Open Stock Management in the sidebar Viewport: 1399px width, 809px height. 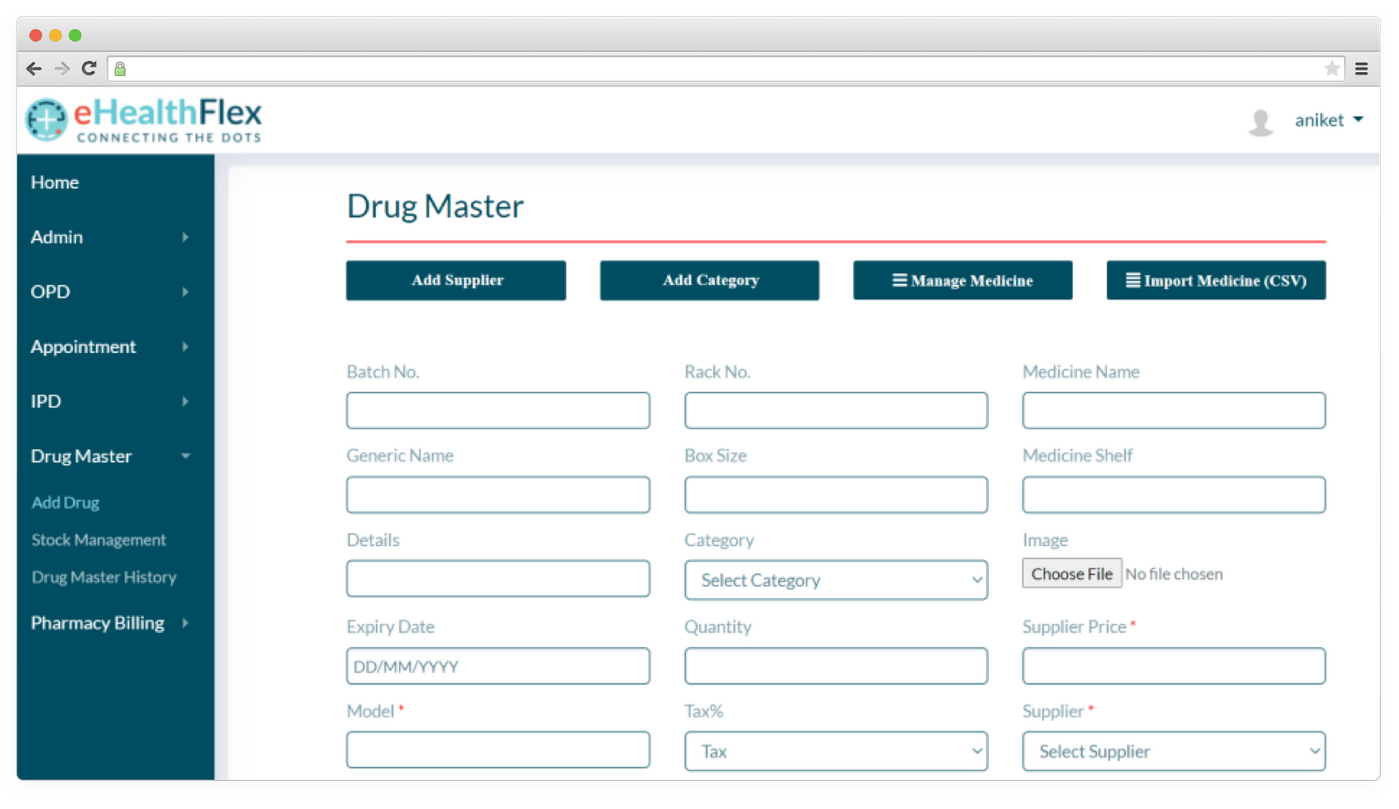pyautogui.click(x=99, y=540)
